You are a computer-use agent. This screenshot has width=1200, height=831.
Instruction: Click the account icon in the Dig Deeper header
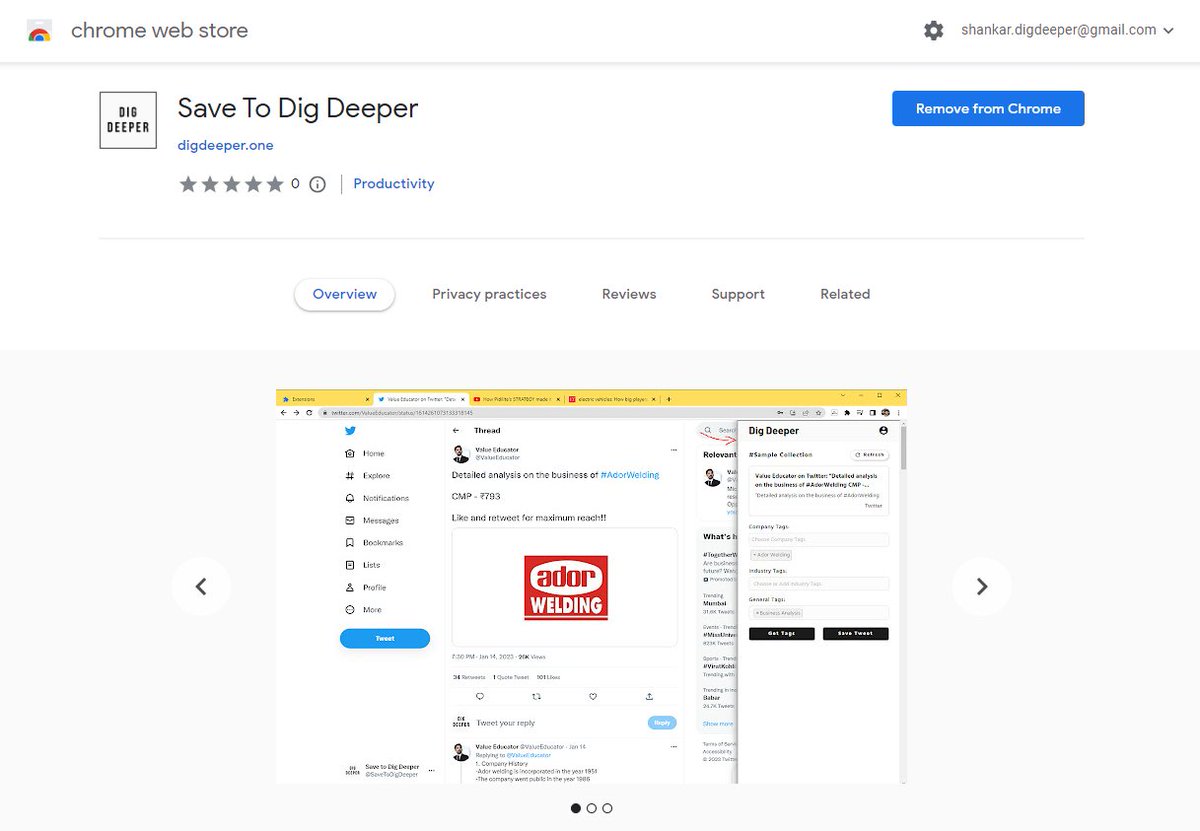[x=883, y=431]
